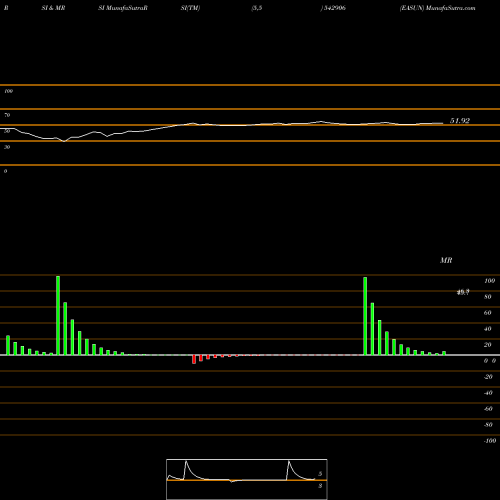Click the -80 label on MR axis
The image size is (500, 500).
pos(488,425)
